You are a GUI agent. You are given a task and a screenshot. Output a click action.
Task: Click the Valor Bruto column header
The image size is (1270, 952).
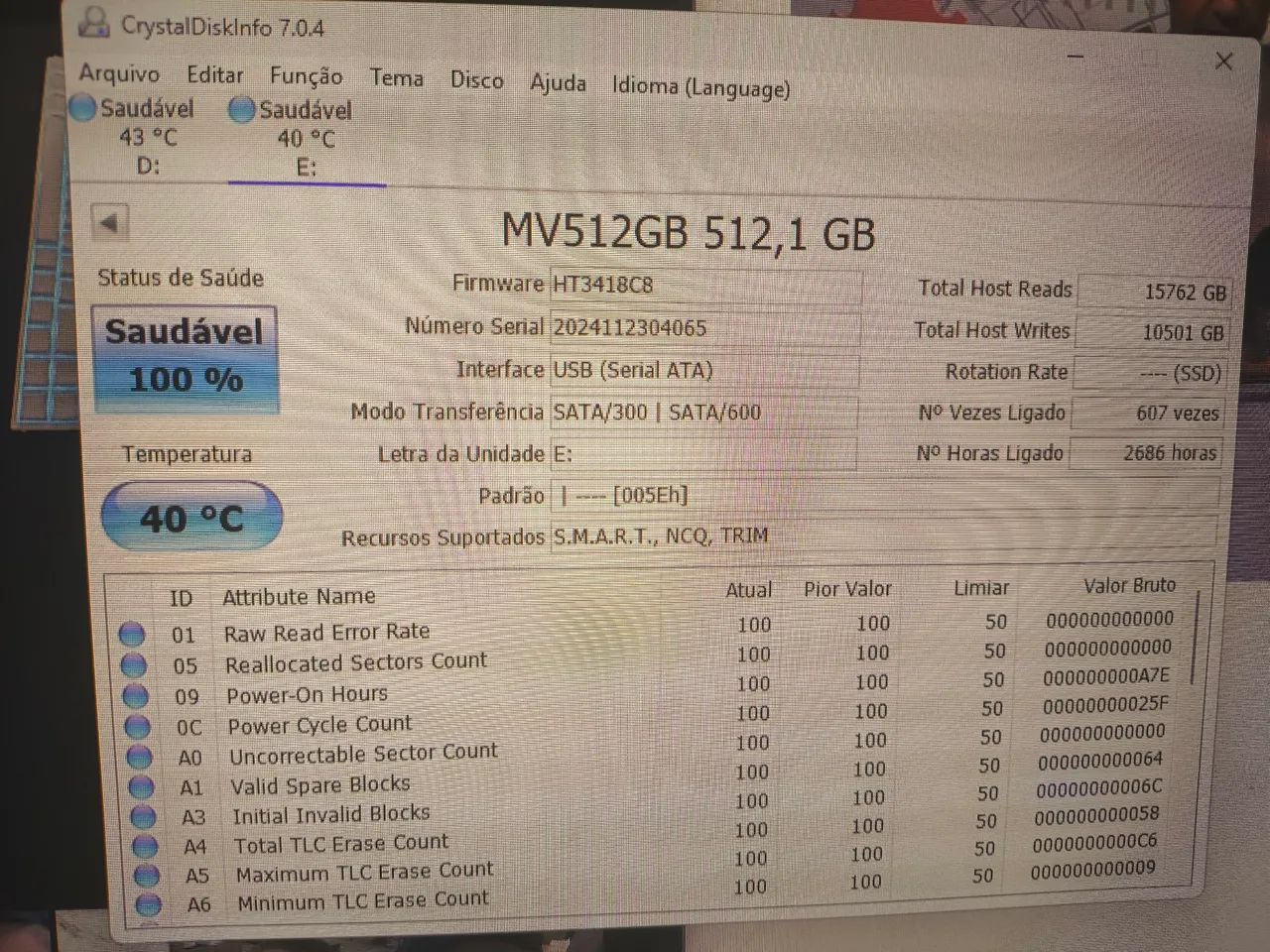[1129, 585]
